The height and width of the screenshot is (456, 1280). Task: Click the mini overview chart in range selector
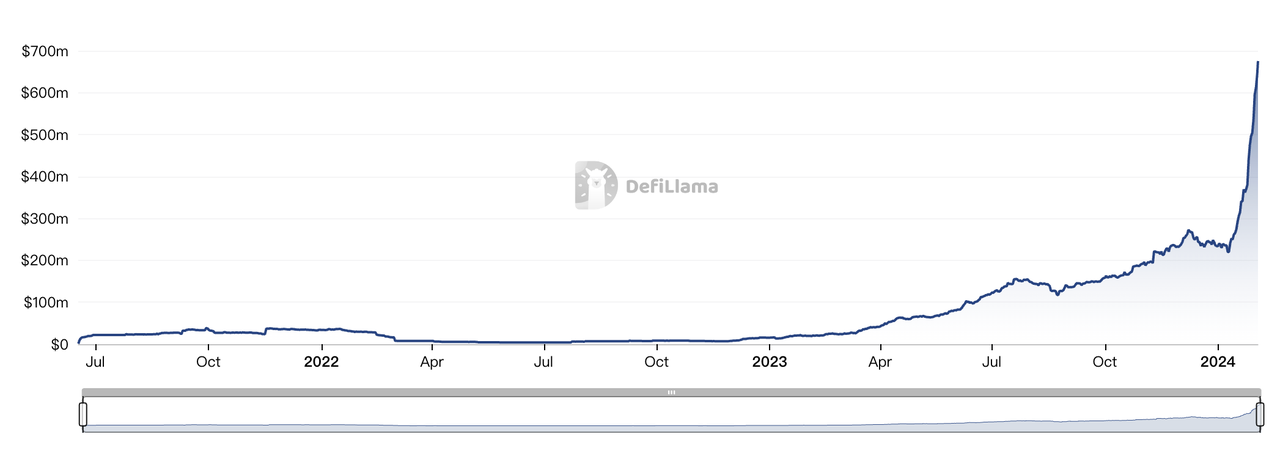tap(672, 414)
